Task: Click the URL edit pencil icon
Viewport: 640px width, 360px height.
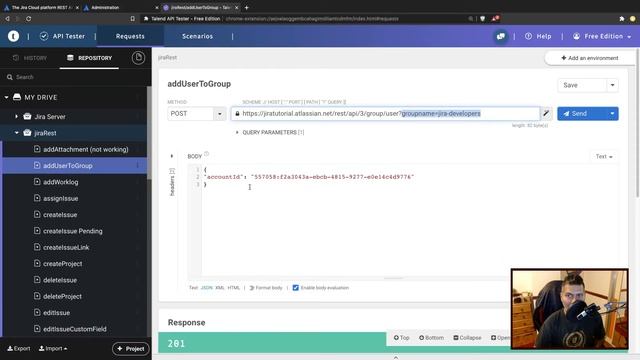Action: pos(546,113)
